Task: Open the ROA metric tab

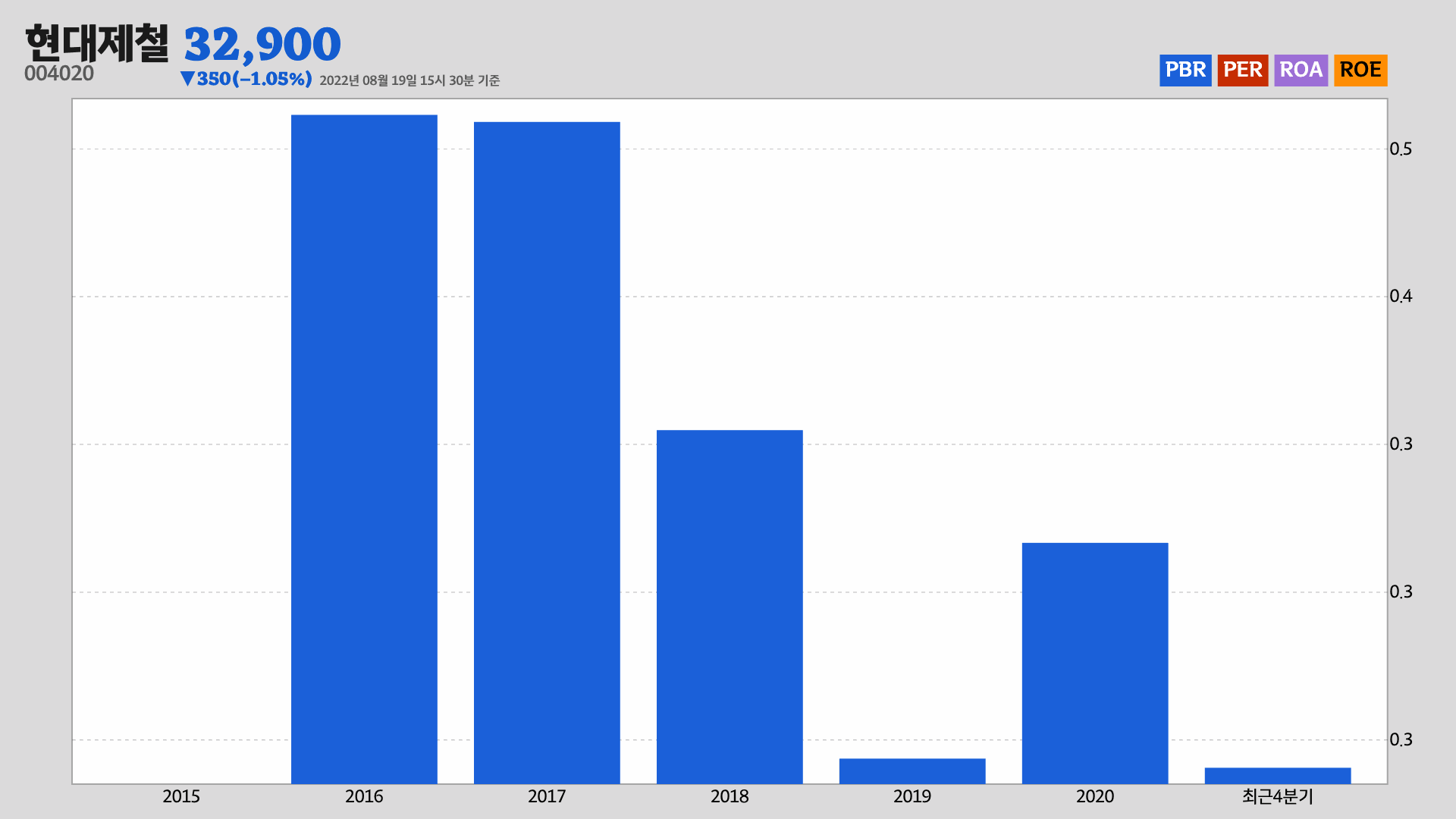Action: coord(1301,70)
